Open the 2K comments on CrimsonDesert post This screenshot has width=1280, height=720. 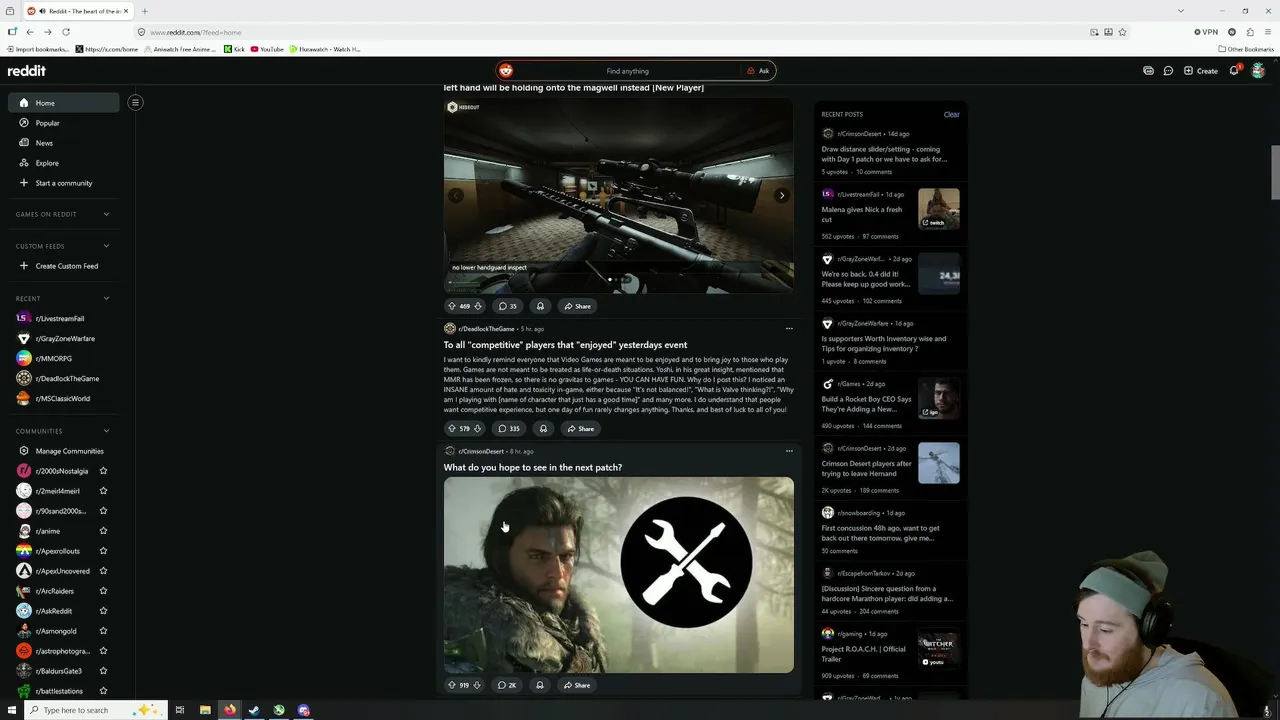[x=507, y=685]
